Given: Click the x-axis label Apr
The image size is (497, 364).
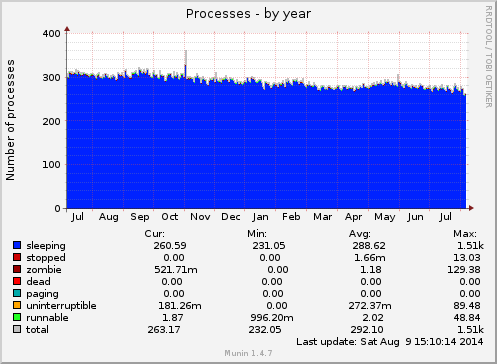Looking at the screenshot, I should (x=354, y=217).
